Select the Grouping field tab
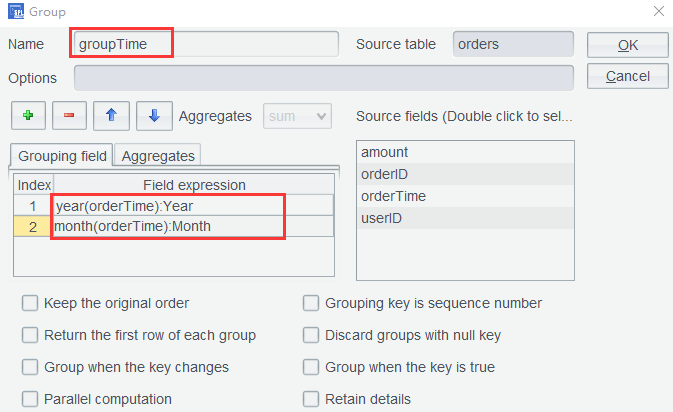The image size is (673, 412). pyautogui.click(x=61, y=155)
